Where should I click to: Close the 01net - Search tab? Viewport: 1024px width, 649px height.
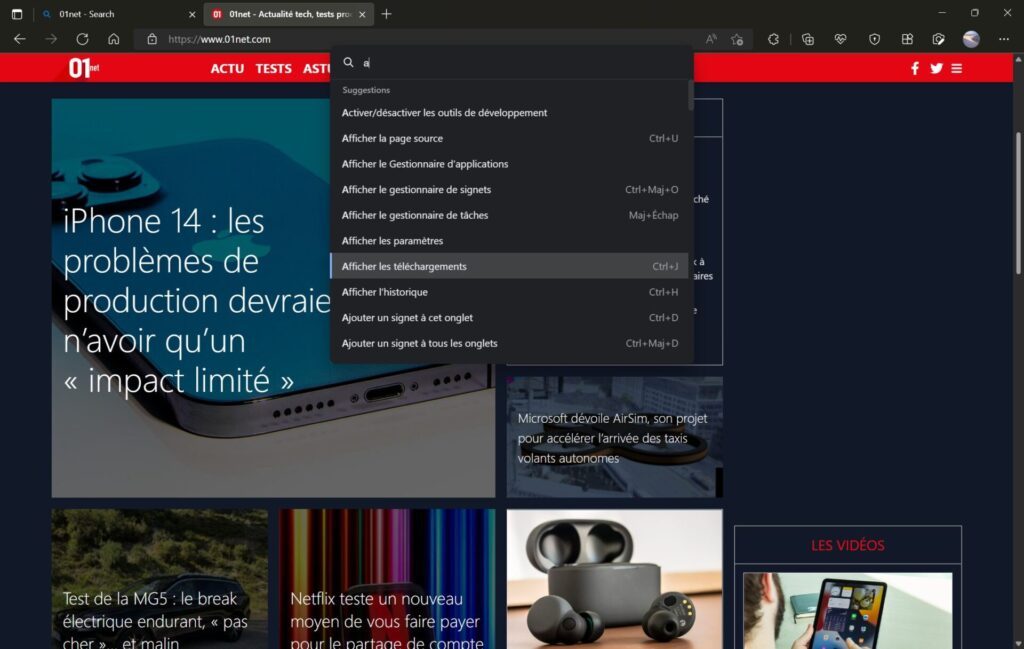click(192, 14)
